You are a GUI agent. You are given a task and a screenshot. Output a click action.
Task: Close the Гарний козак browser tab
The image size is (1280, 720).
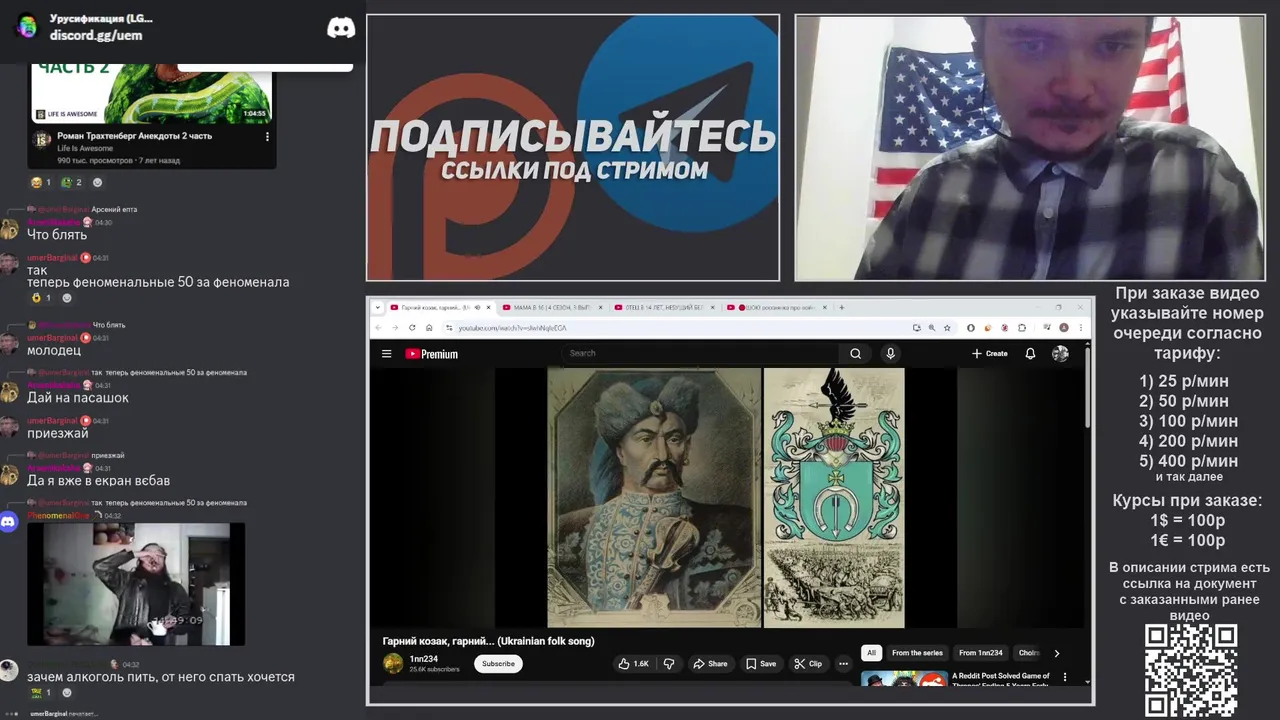488,307
